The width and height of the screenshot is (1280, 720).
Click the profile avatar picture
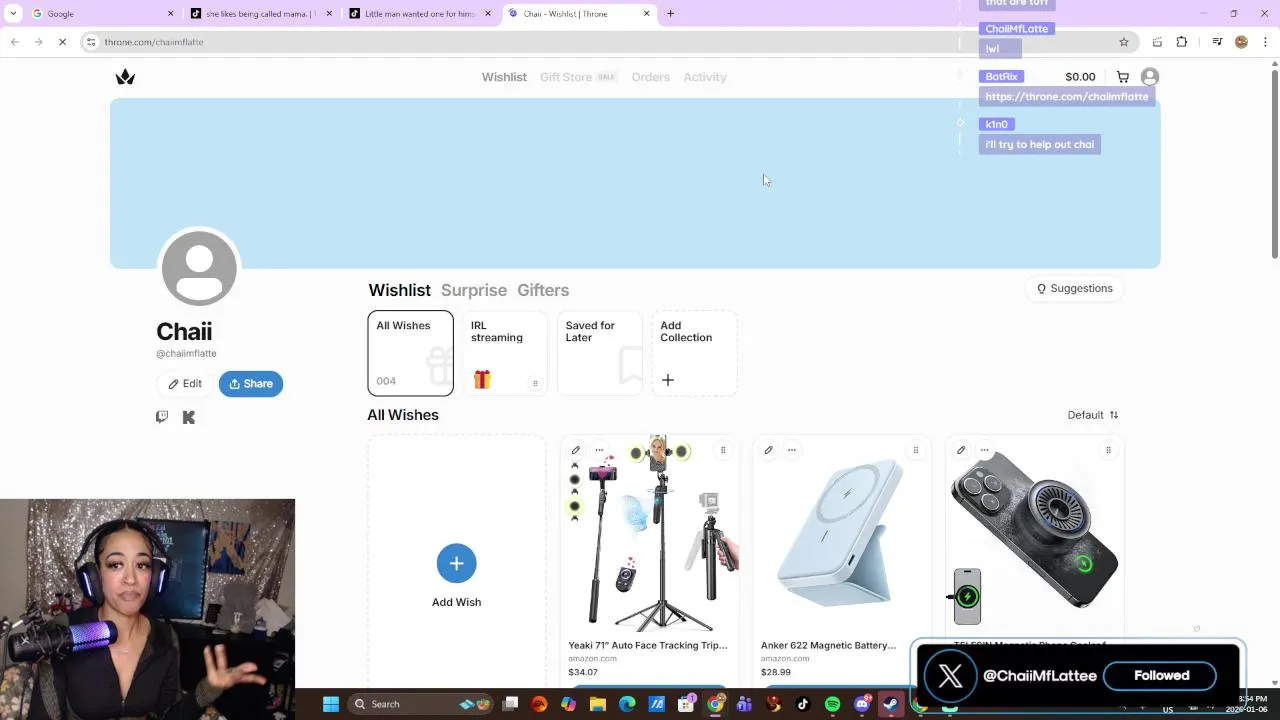(x=199, y=268)
